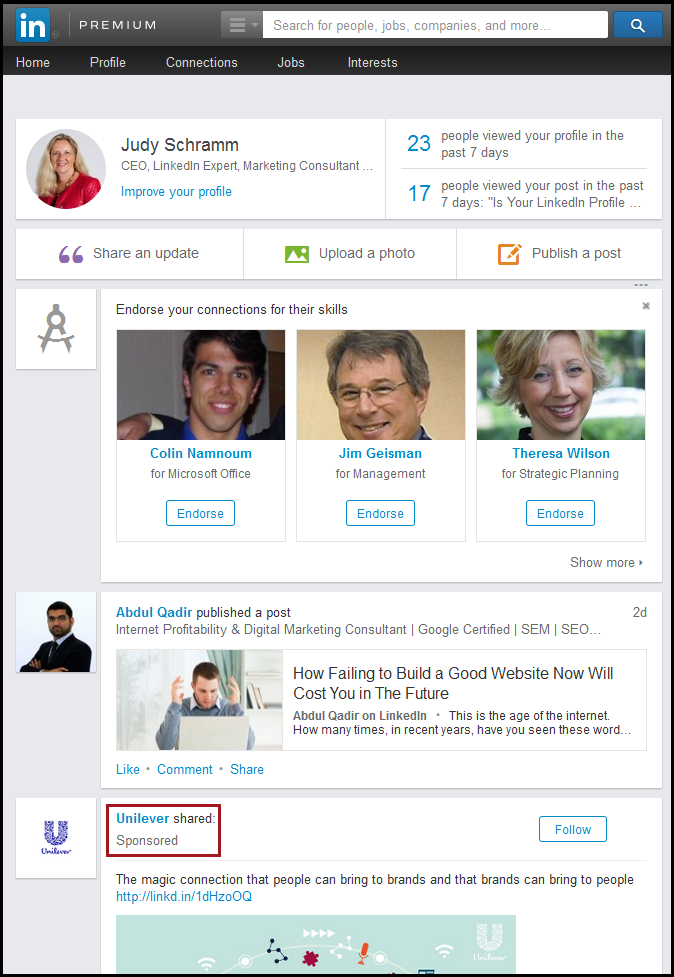
Task: Endorse Theresa Wilson for Strategic Planning
Action: [560, 513]
